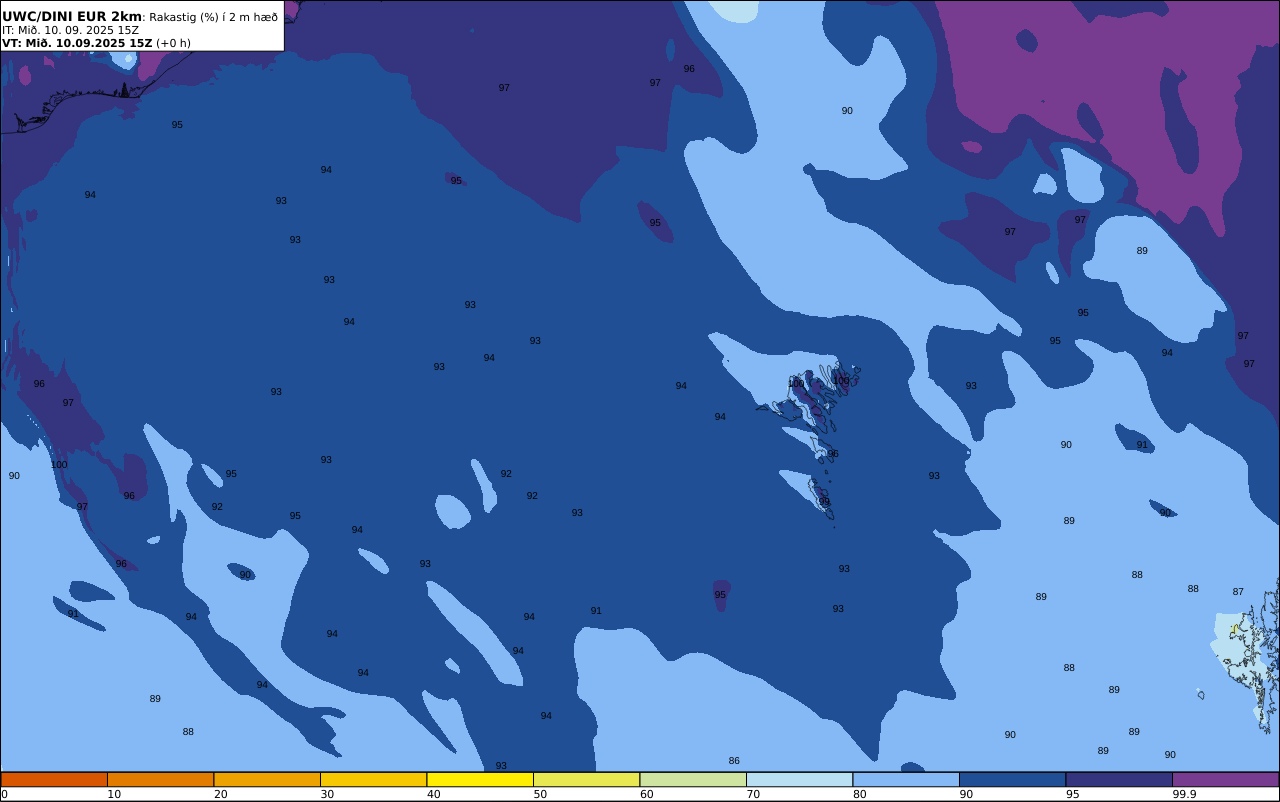Click the '0' label at the legend start
Image resolution: width=1280 pixels, height=802 pixels.
(x=4, y=794)
